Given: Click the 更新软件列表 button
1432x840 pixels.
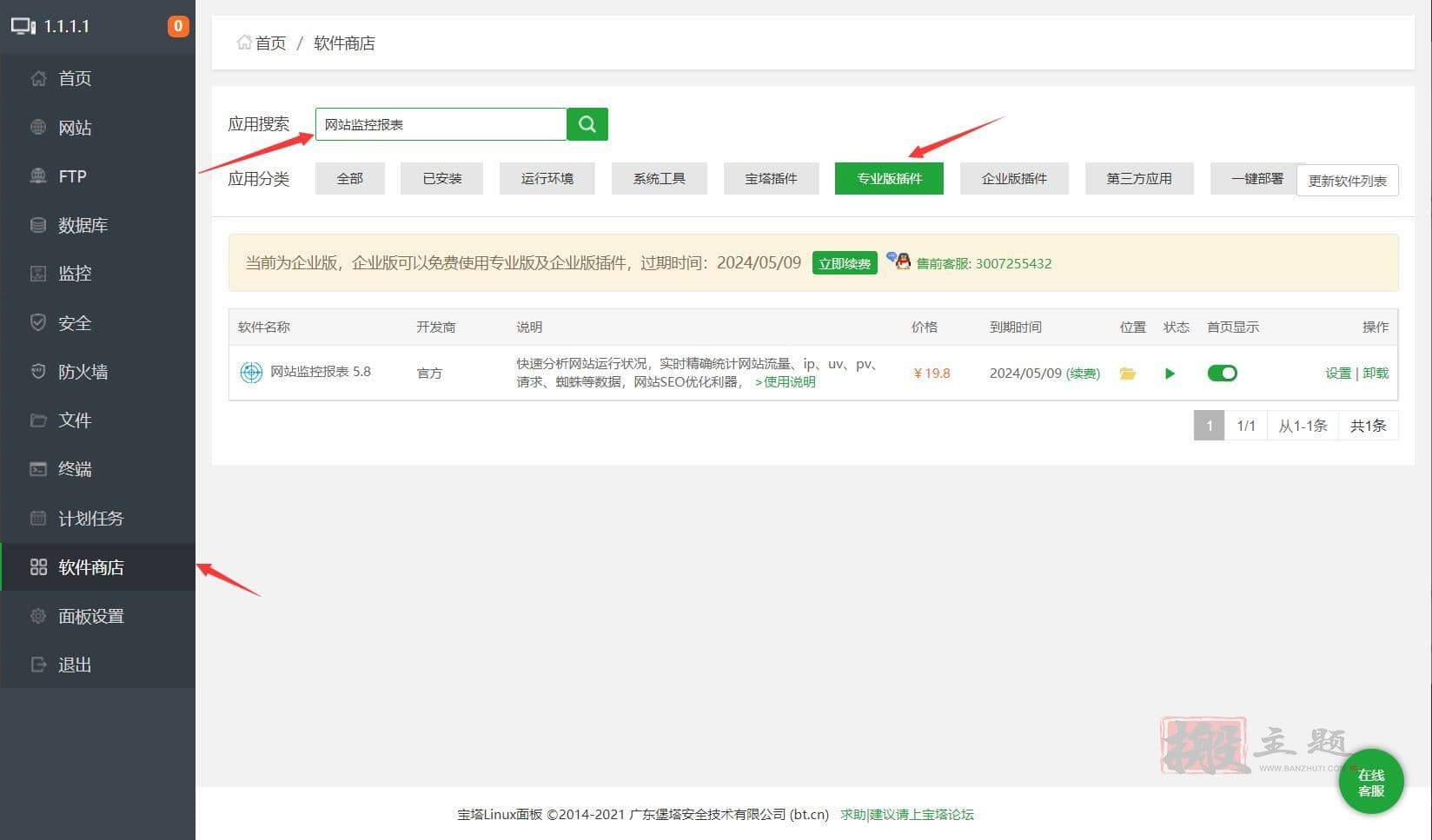Looking at the screenshot, I should click(x=1348, y=181).
